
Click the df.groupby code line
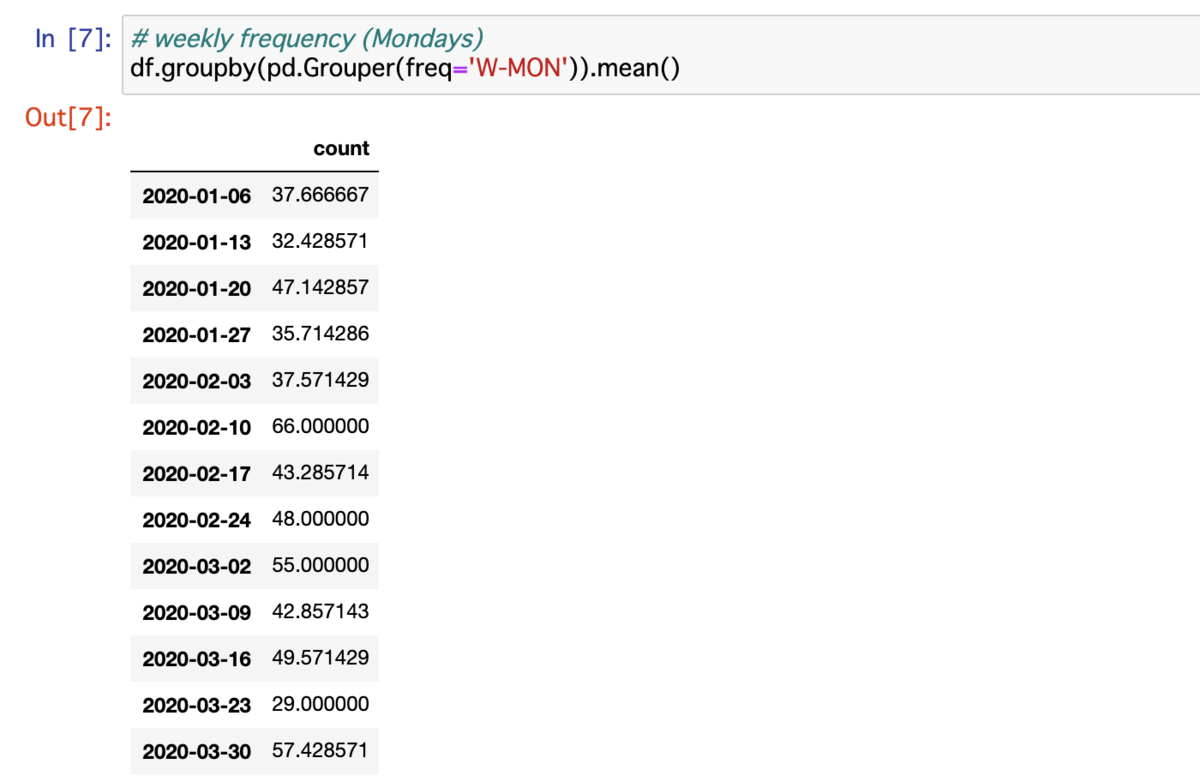click(405, 71)
